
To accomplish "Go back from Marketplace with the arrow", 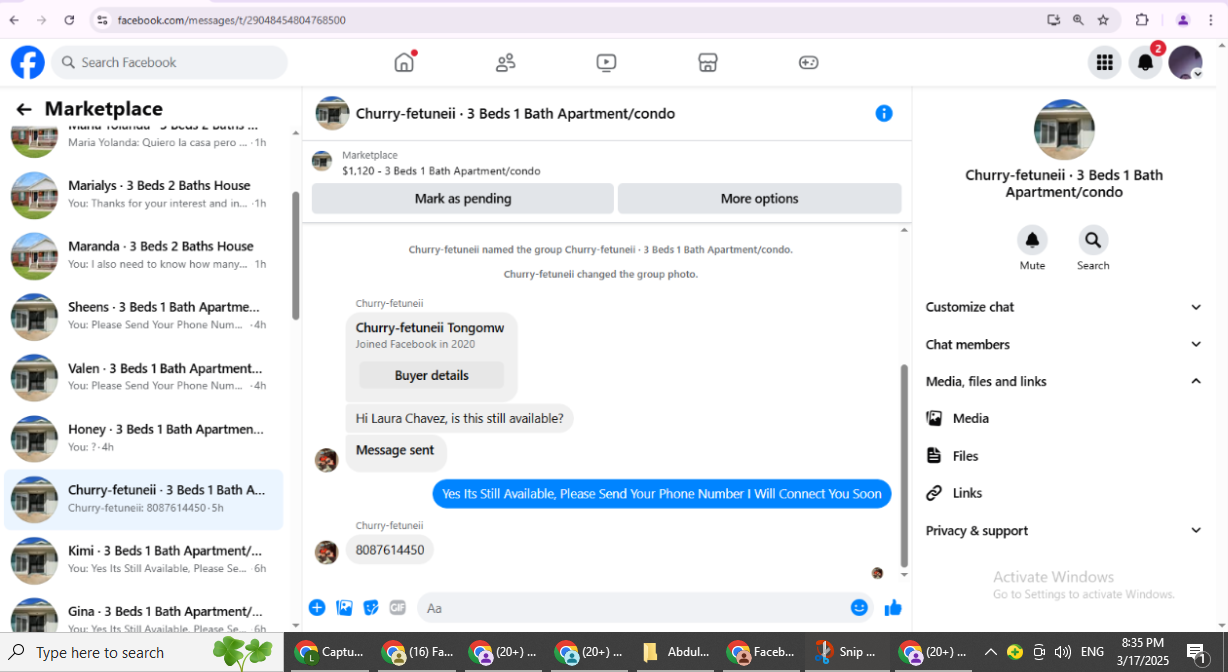I will [x=24, y=109].
